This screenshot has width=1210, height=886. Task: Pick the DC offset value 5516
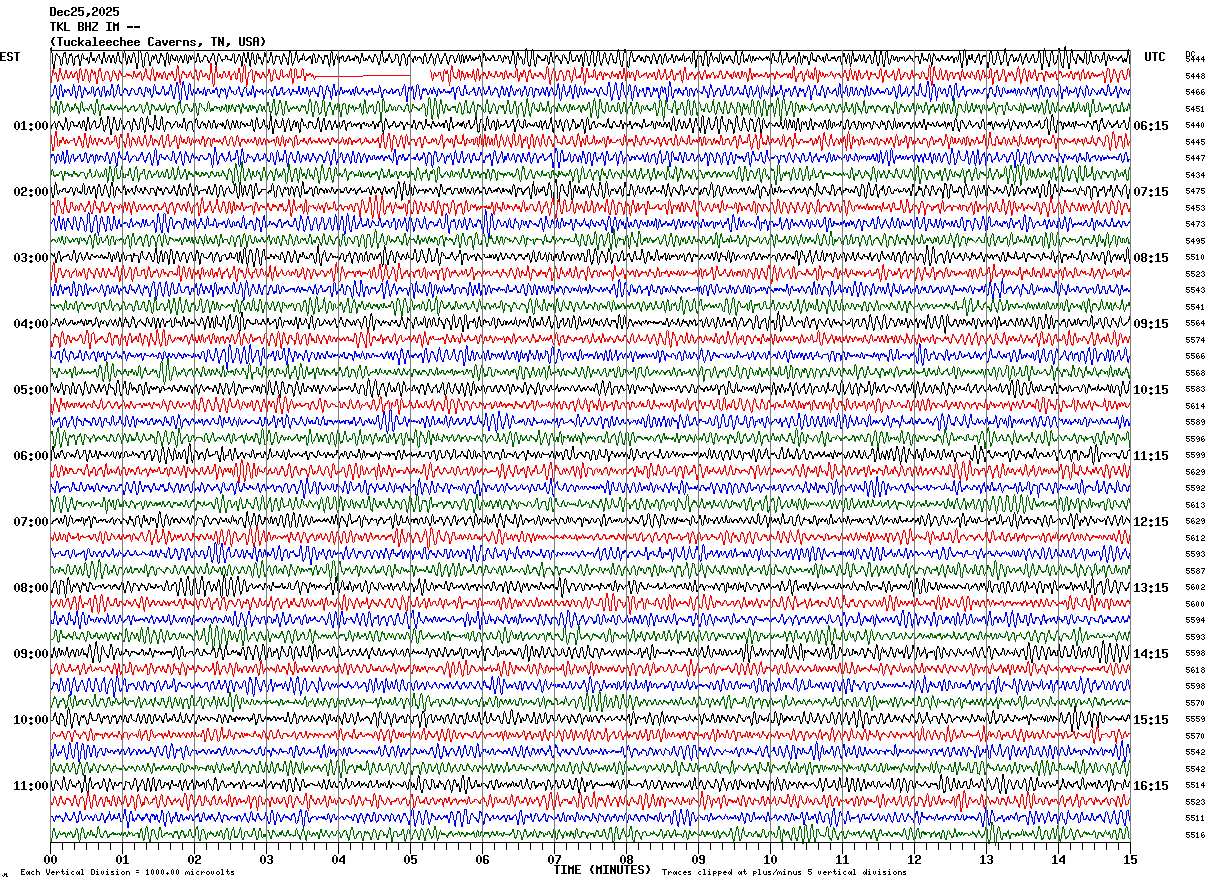(1195, 835)
